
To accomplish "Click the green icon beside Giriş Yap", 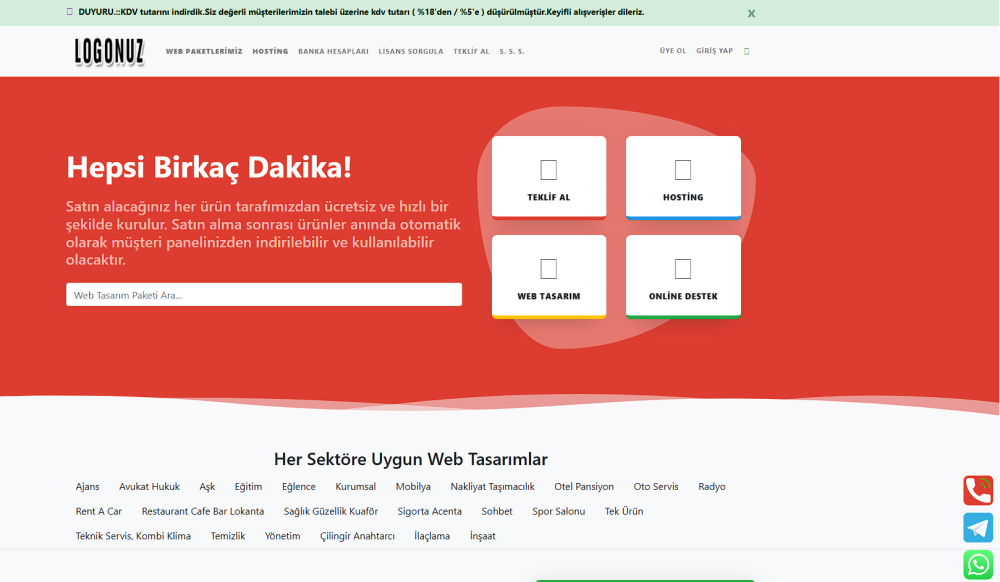I will pos(746,51).
